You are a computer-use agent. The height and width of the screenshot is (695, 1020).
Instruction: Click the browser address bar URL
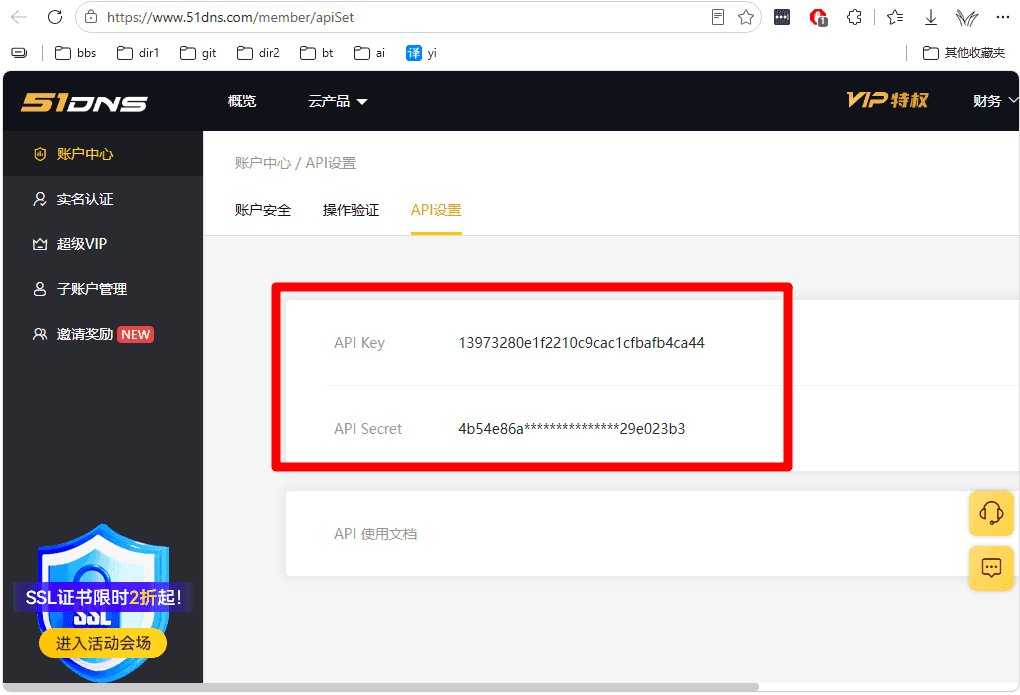(x=230, y=17)
